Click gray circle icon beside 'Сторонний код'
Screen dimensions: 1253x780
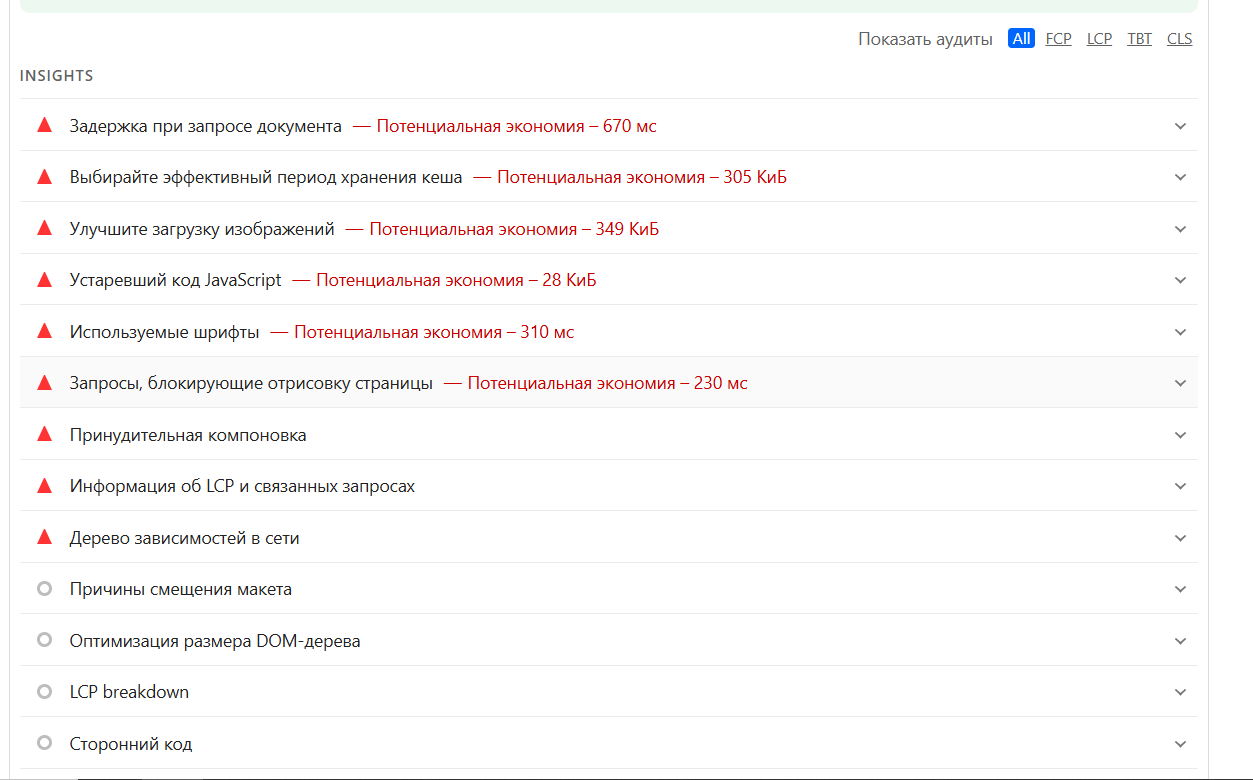click(x=44, y=744)
